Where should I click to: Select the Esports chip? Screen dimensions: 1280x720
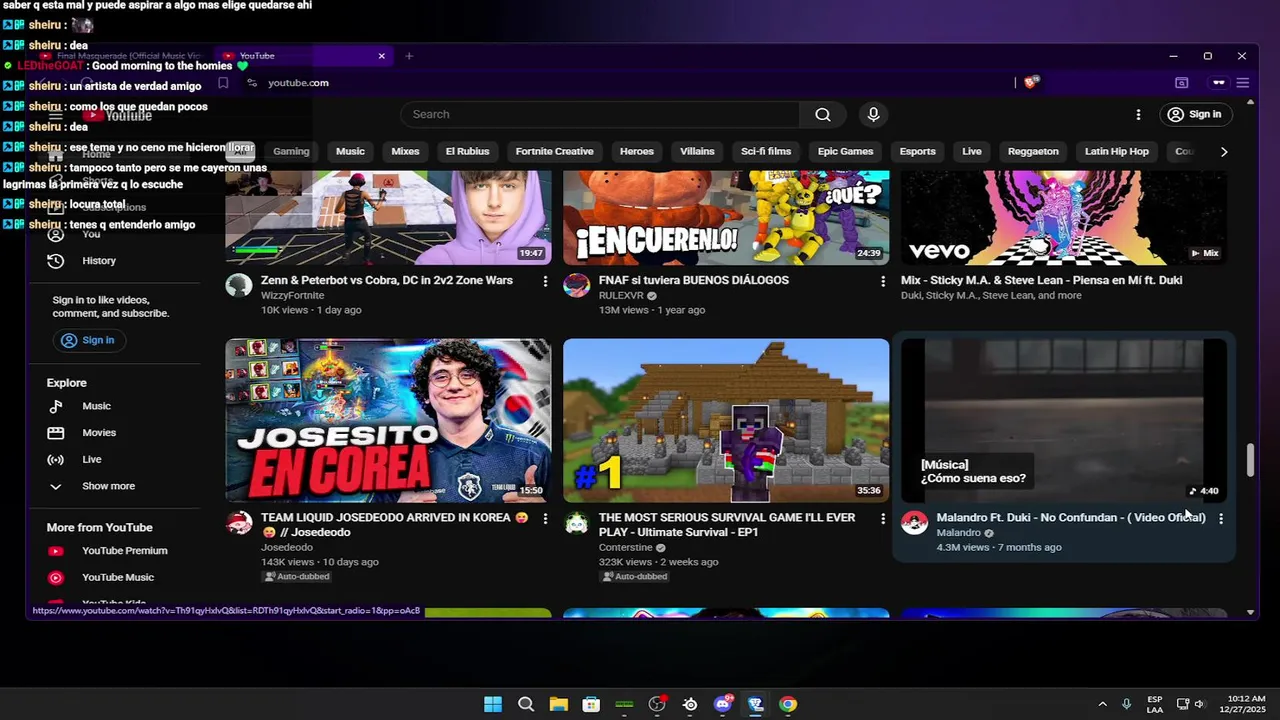pos(917,152)
